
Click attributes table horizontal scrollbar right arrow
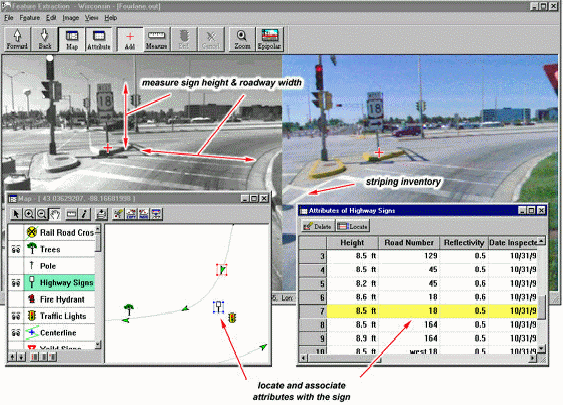[533, 358]
